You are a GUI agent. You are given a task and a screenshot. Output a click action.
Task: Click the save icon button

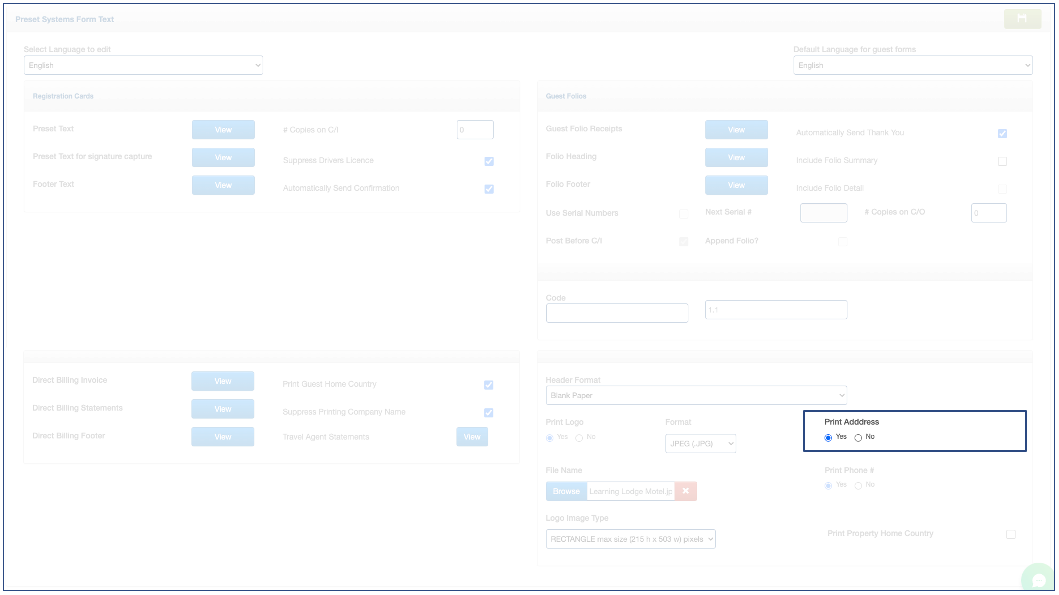click(x=1022, y=18)
